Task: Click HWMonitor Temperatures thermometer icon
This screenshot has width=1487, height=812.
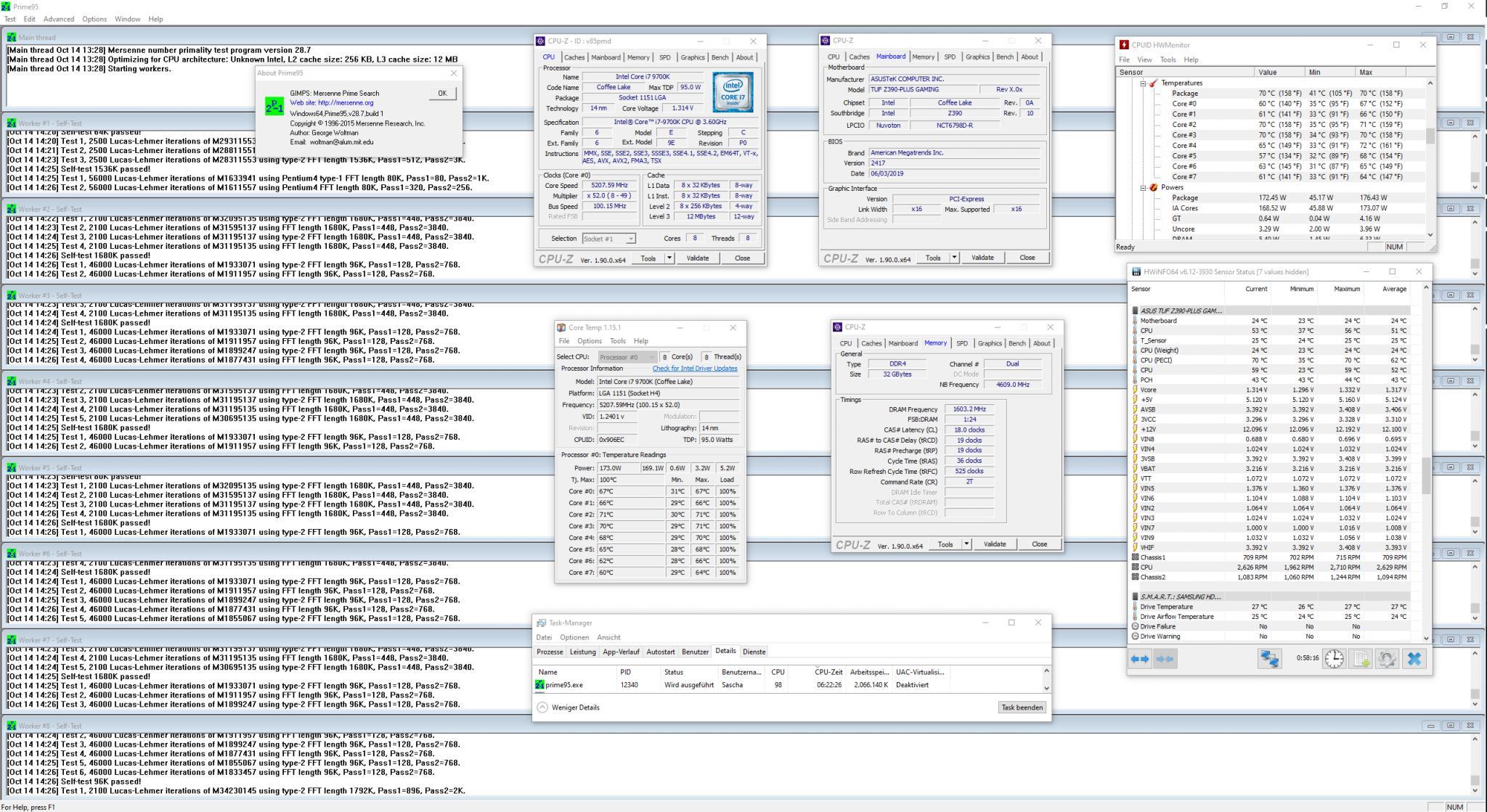Action: 1154,83
